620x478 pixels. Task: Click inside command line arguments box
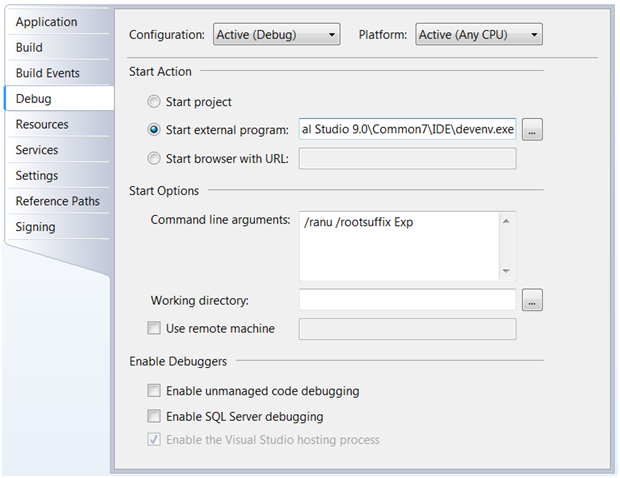pos(399,246)
